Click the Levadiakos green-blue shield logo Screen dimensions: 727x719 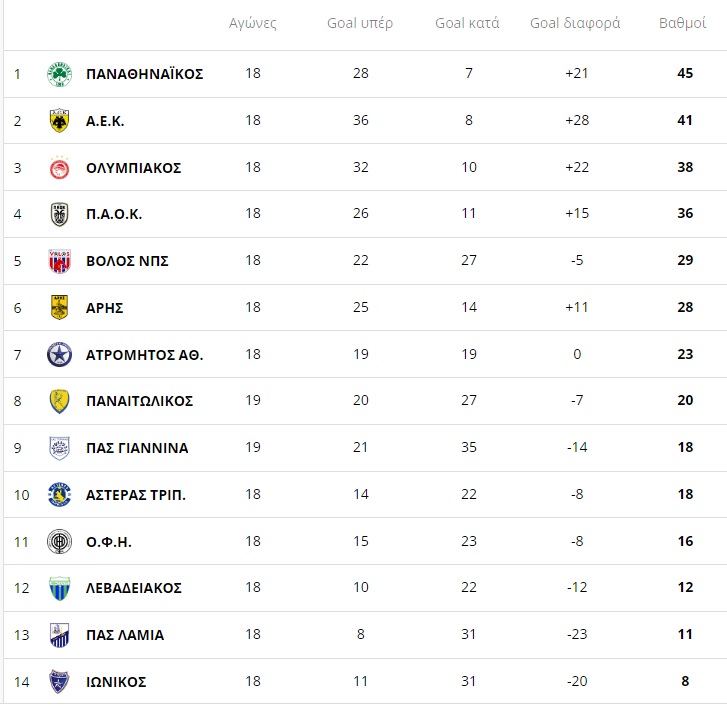(x=59, y=588)
